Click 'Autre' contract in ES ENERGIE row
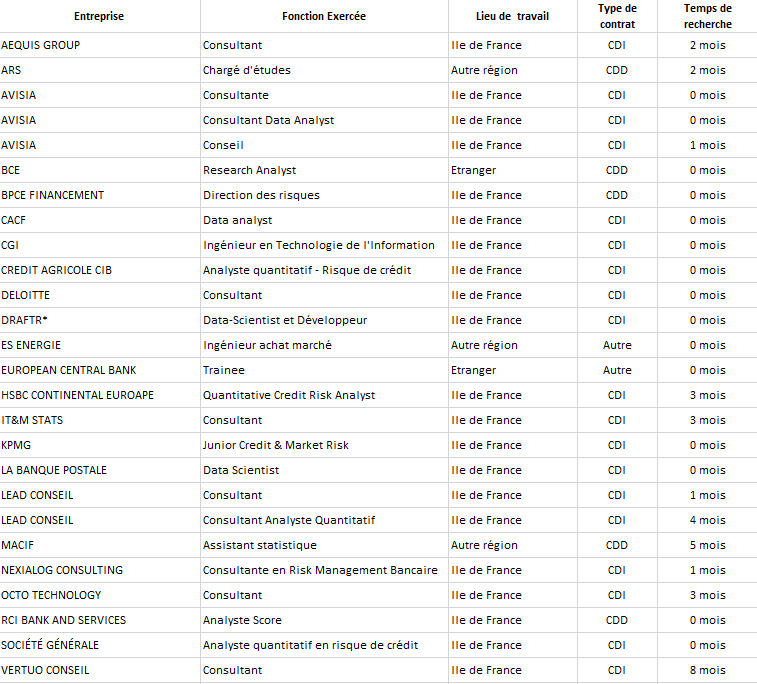Image resolution: width=757 pixels, height=684 pixels. (617, 346)
